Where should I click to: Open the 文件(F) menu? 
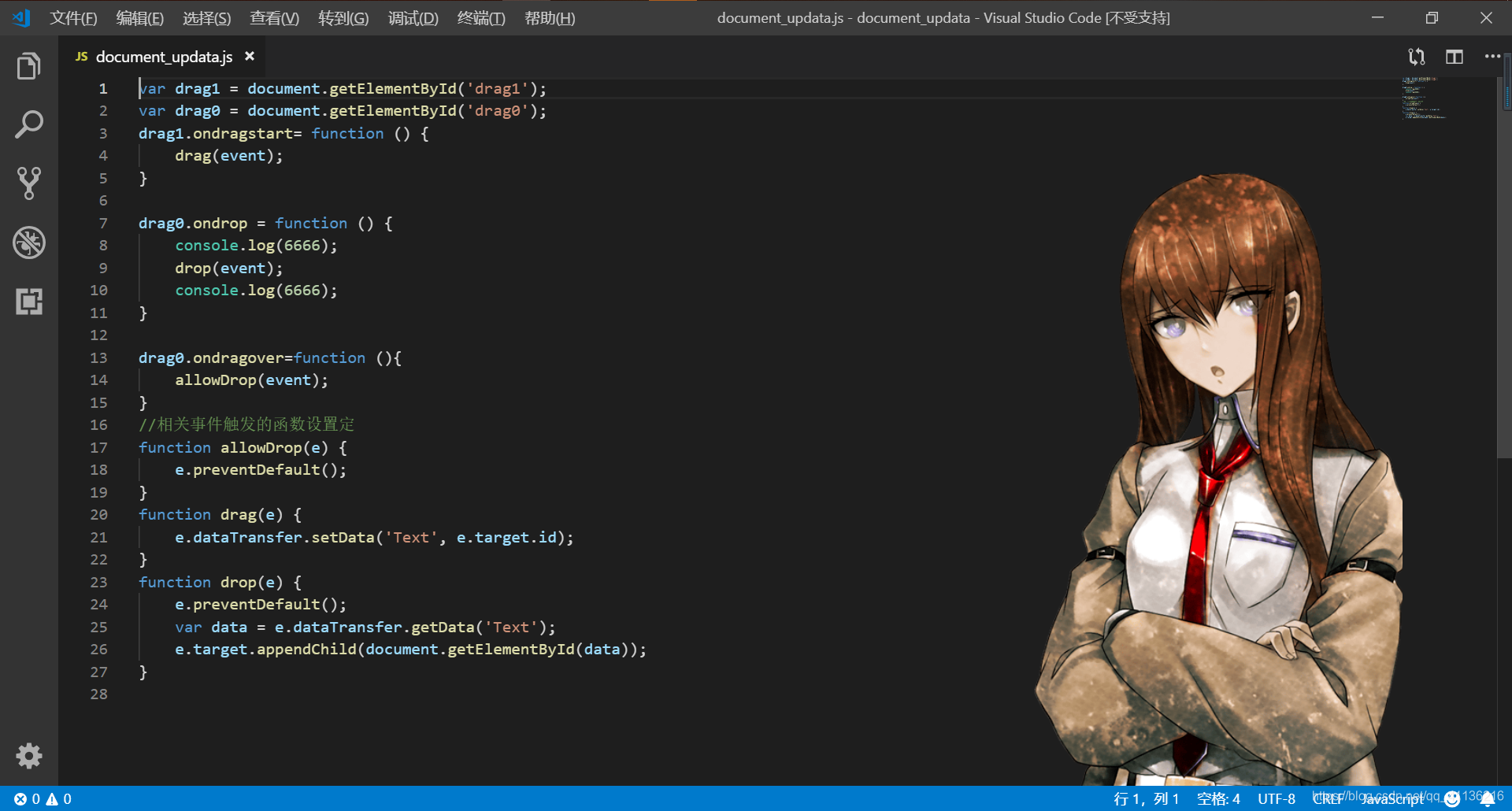click(x=73, y=18)
